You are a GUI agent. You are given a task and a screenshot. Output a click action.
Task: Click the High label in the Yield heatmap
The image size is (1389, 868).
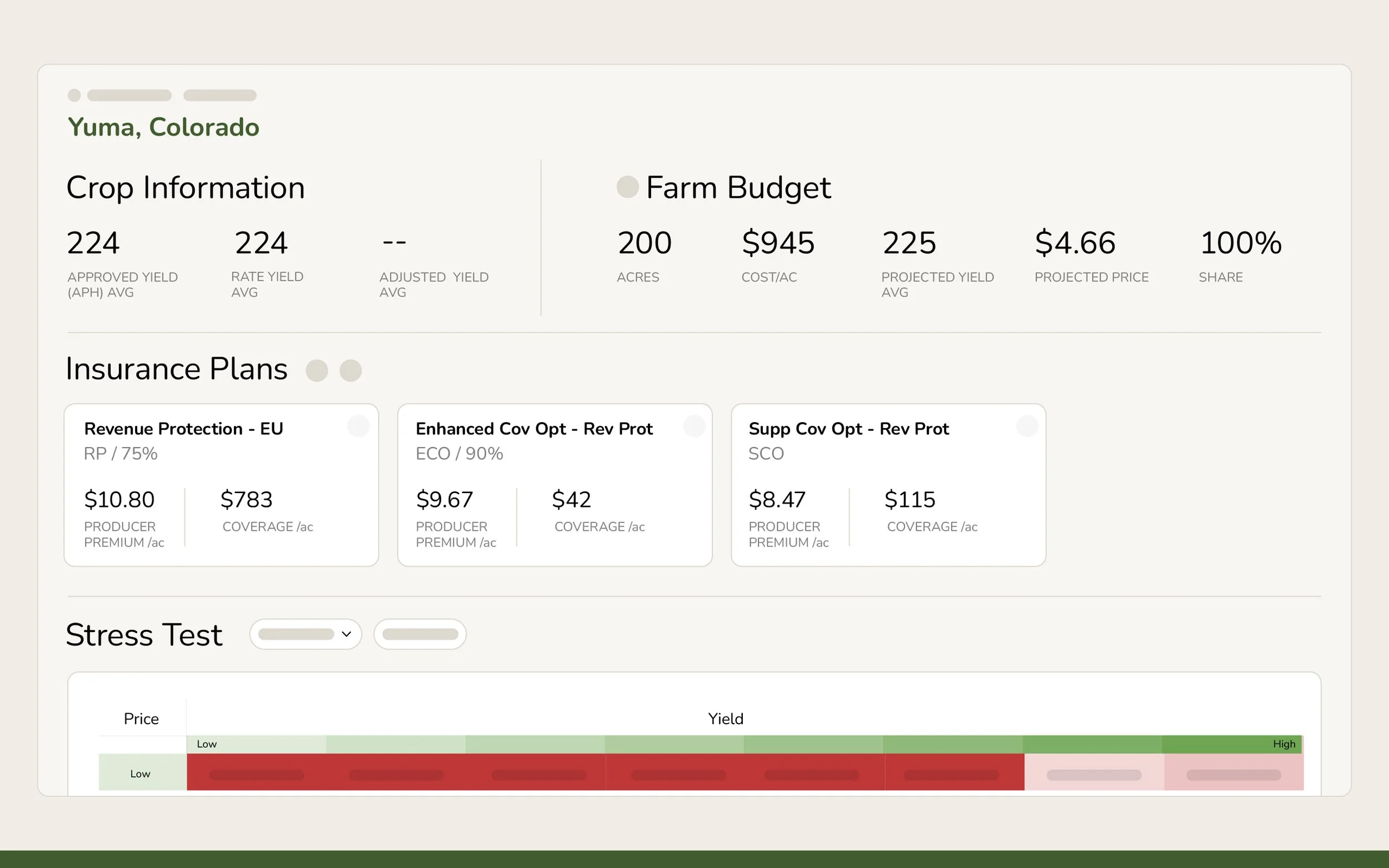(1283, 744)
